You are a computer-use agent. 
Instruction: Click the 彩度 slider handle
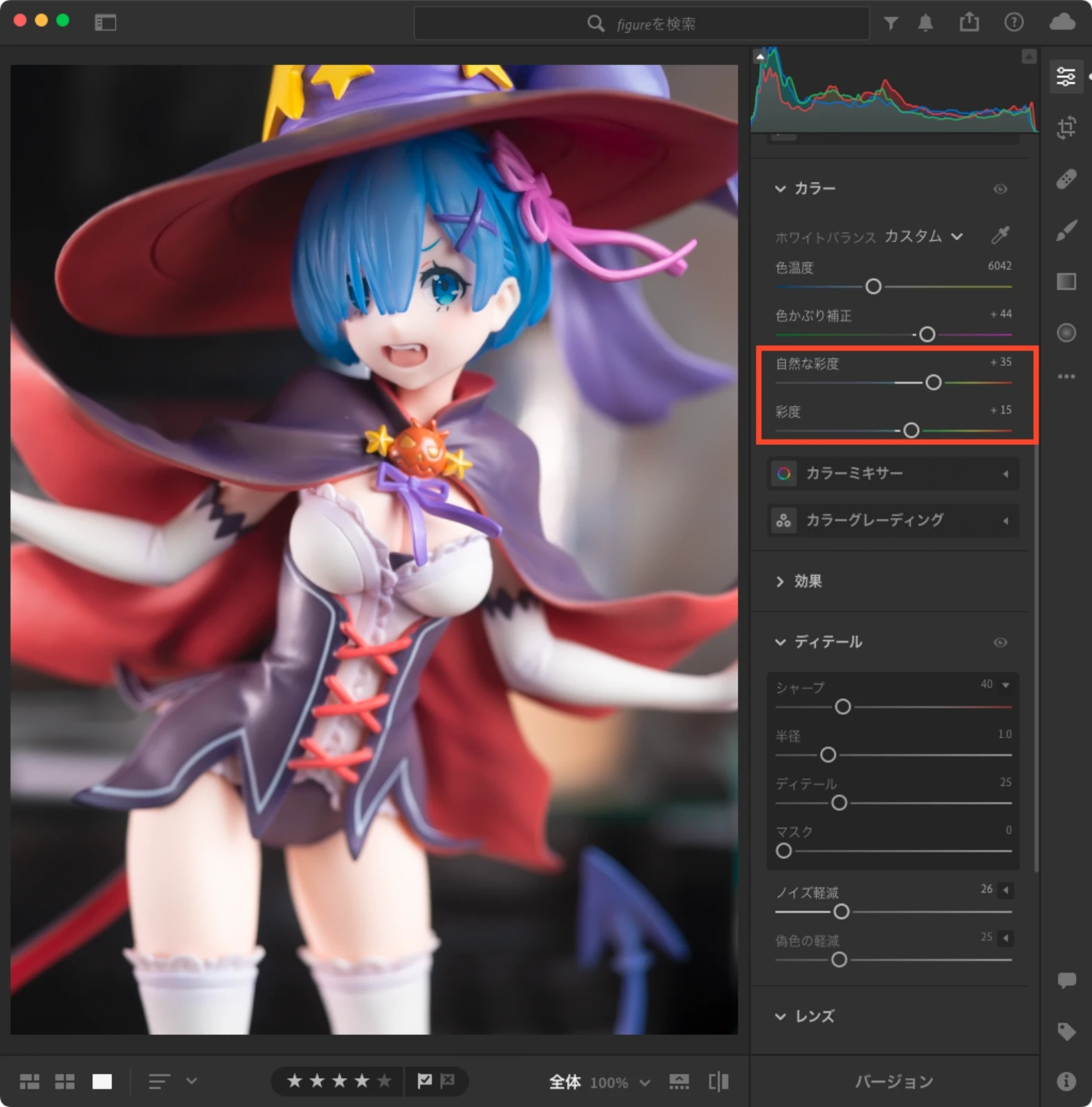coord(911,431)
